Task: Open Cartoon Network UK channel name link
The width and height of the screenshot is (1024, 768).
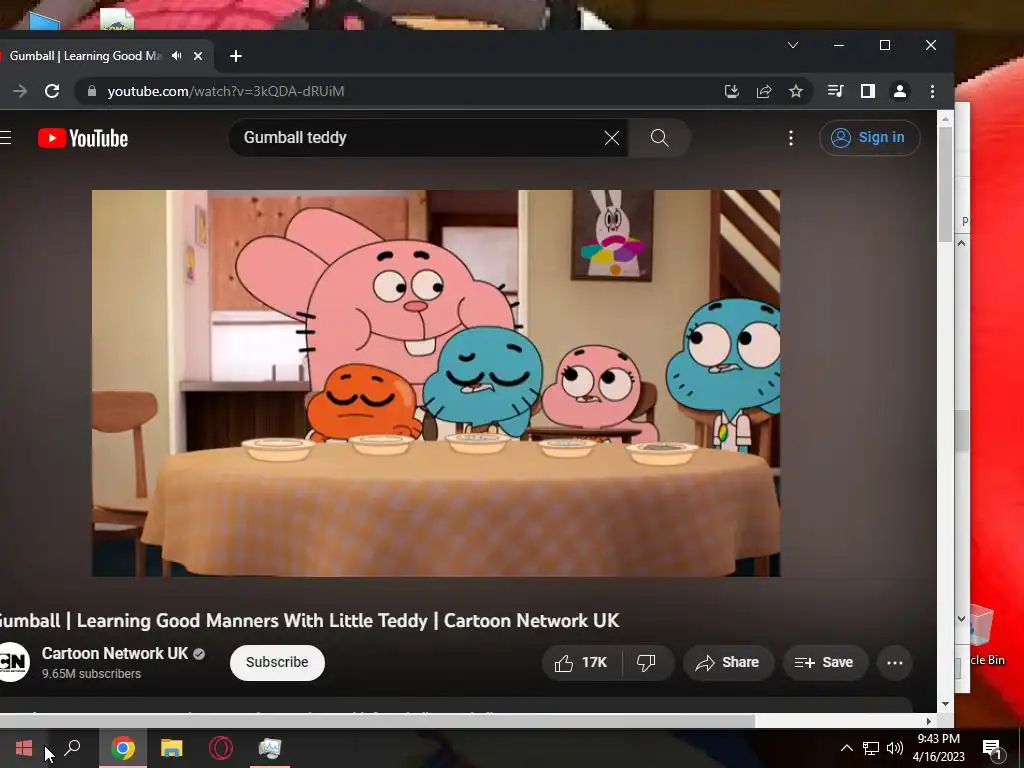Action: pyautogui.click(x=115, y=653)
